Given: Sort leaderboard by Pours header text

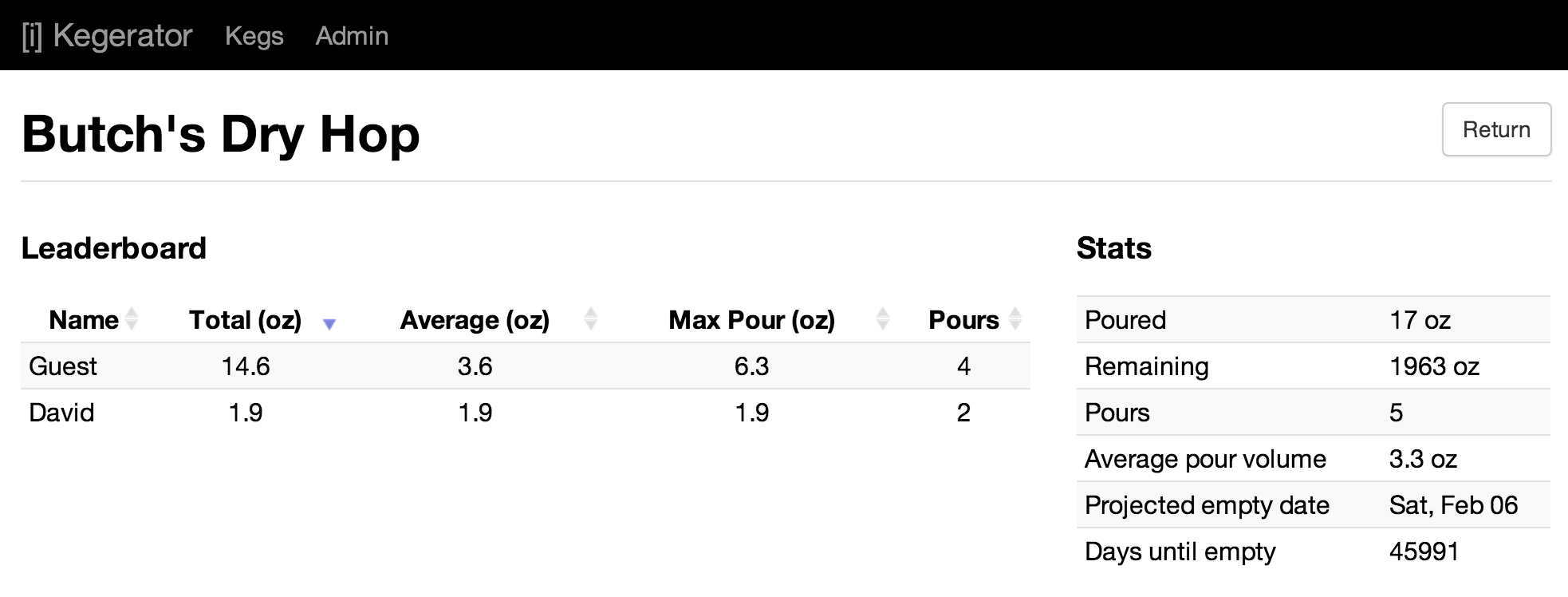Looking at the screenshot, I should click(x=963, y=320).
